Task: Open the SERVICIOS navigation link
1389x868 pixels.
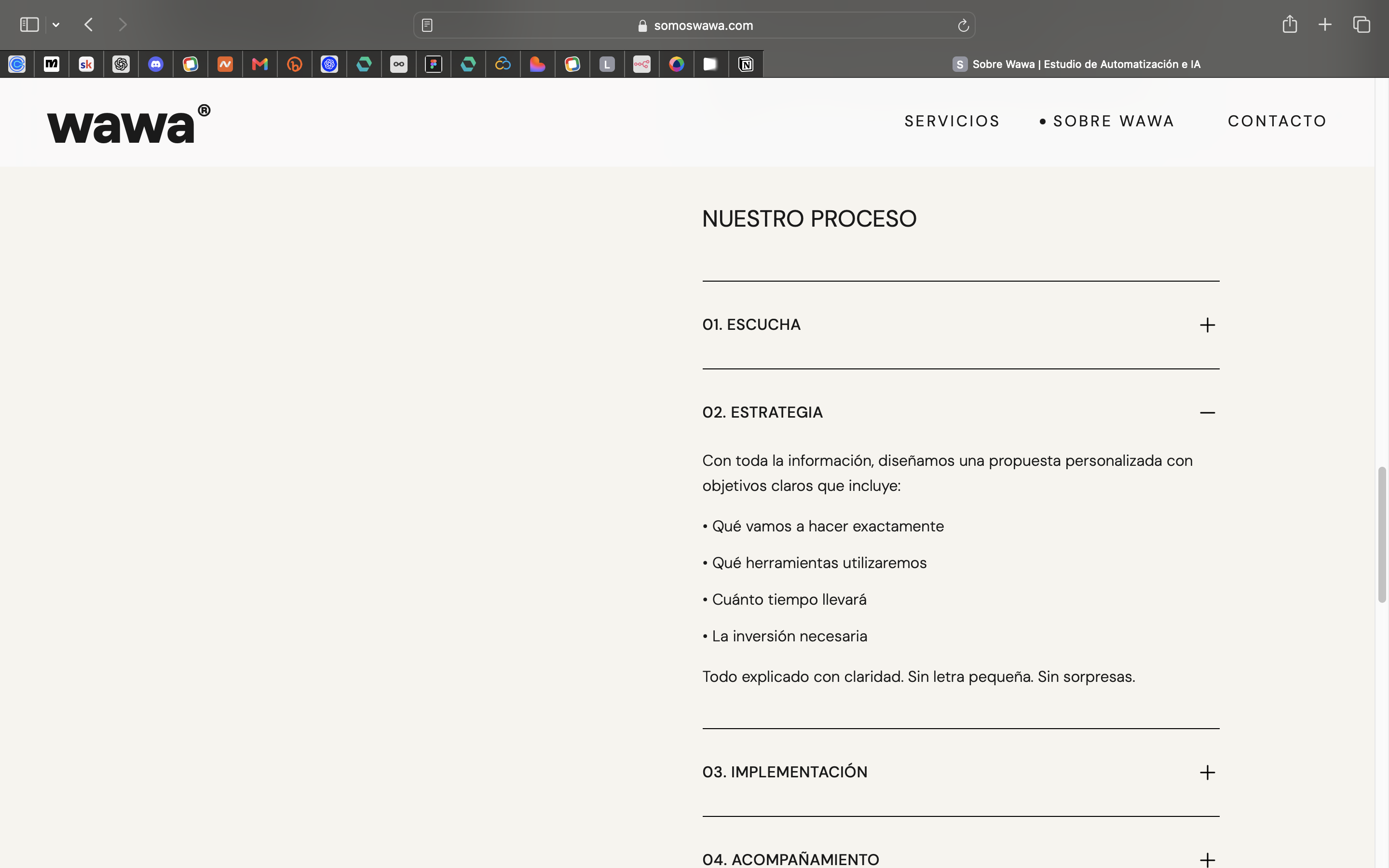Action: (952, 121)
